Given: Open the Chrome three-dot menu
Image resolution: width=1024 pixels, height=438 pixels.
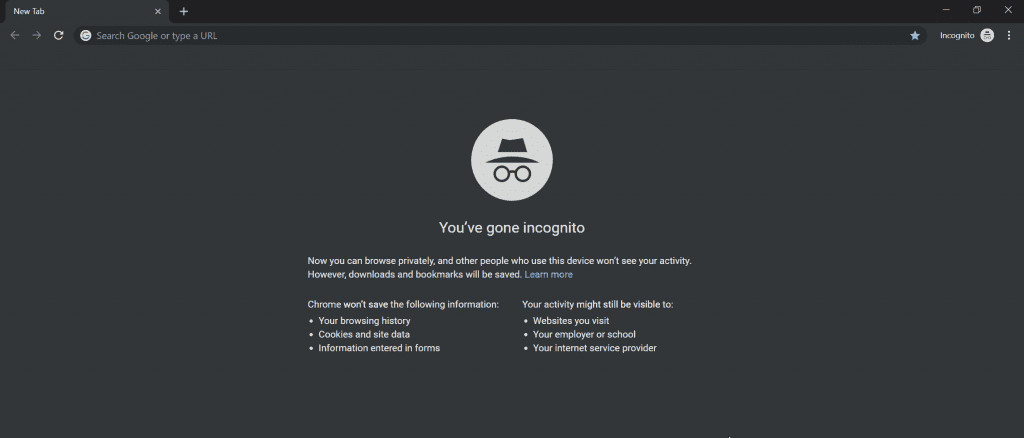Looking at the screenshot, I should [x=1009, y=35].
